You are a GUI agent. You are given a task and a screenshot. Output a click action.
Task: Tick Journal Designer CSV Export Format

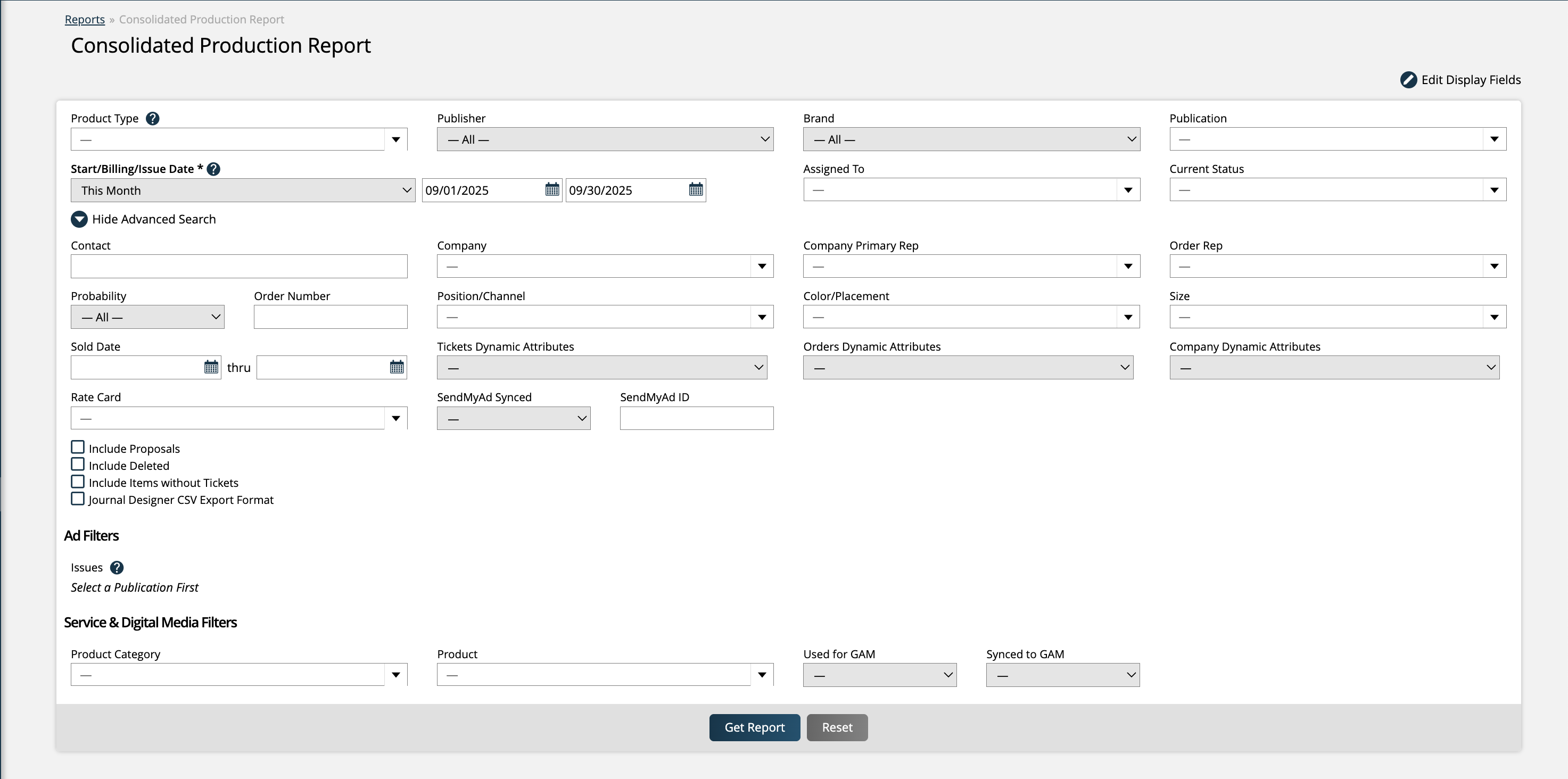click(78, 499)
